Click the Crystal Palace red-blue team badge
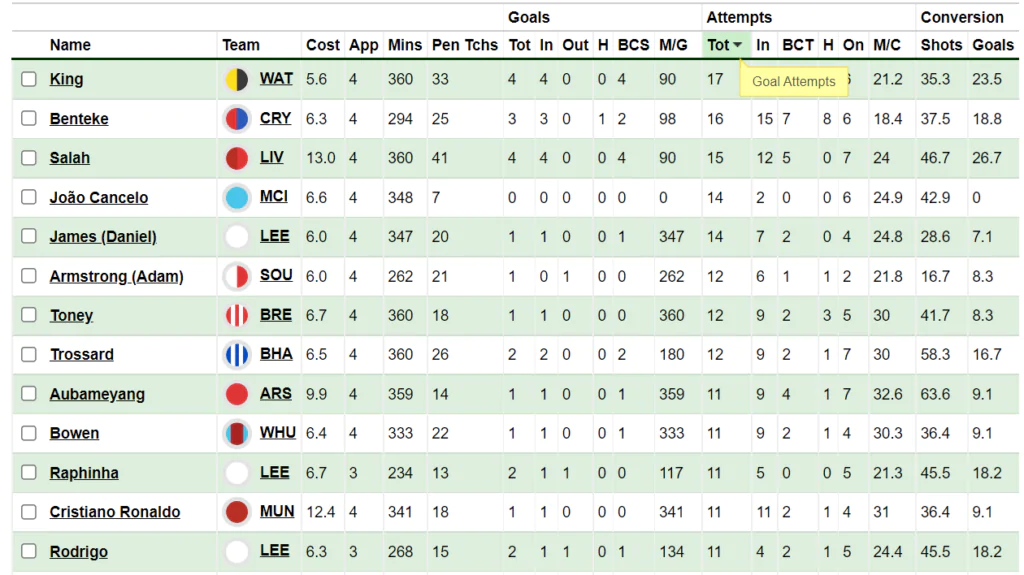The image size is (1024, 575). coord(236,119)
